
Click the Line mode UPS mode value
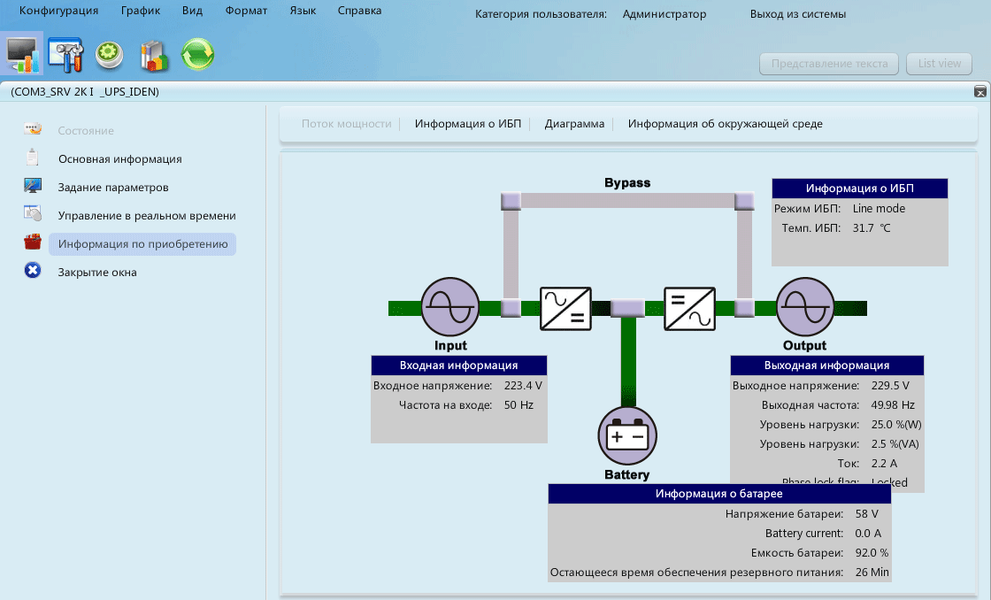879,209
